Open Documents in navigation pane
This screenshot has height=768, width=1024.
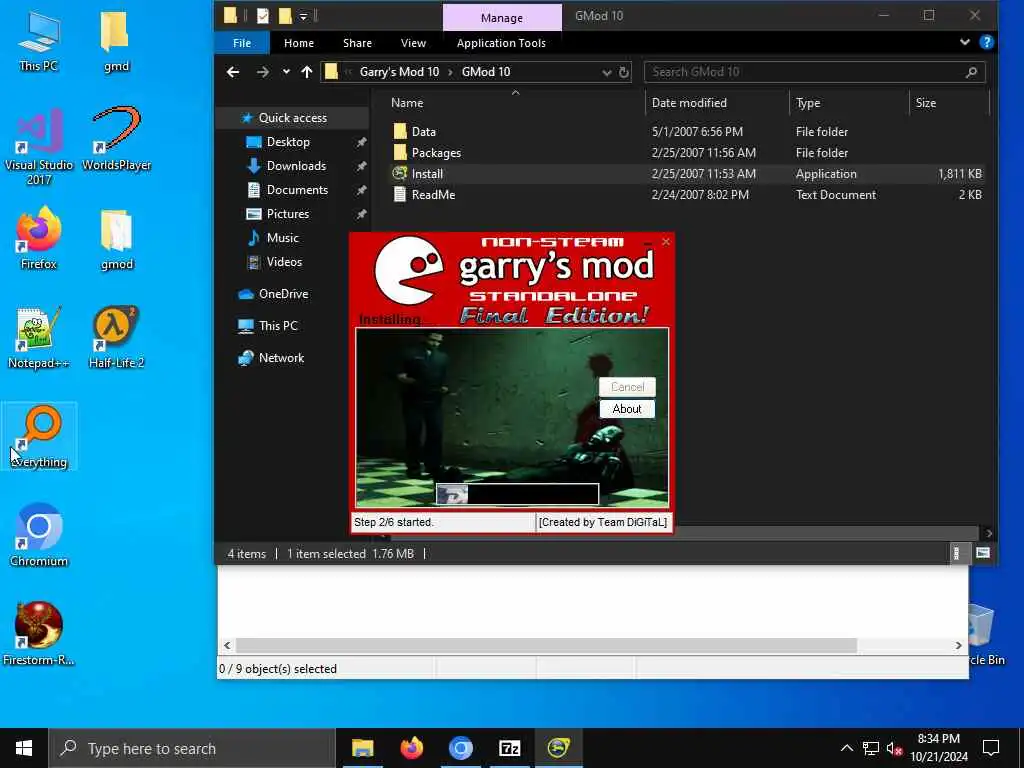[x=297, y=190]
